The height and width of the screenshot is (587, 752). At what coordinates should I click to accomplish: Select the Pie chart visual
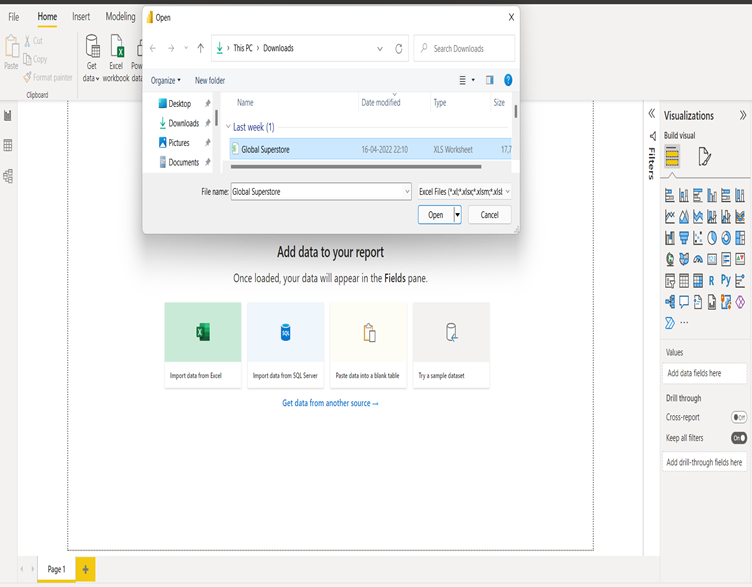712,238
